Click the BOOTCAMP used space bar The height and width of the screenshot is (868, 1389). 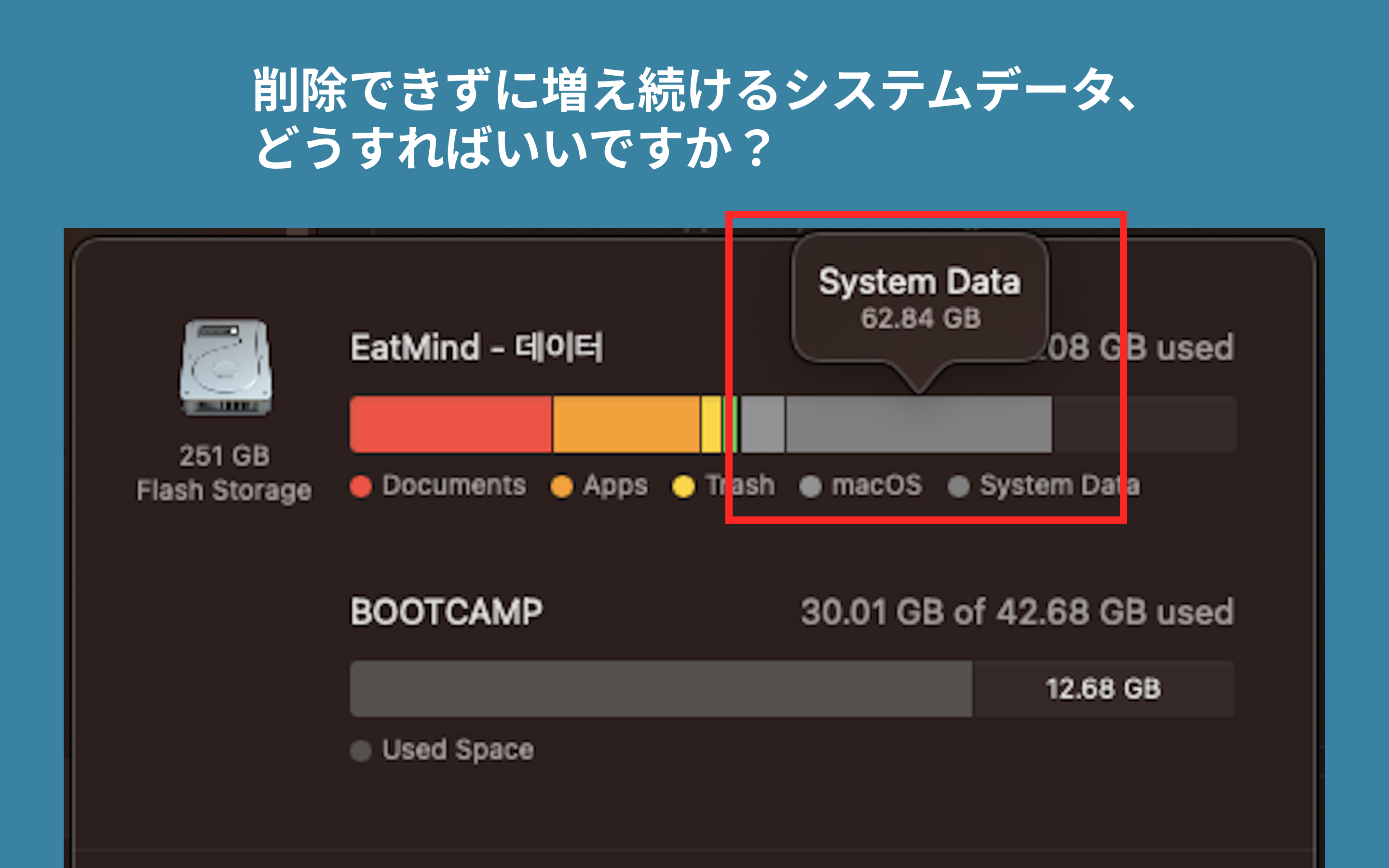(x=661, y=688)
